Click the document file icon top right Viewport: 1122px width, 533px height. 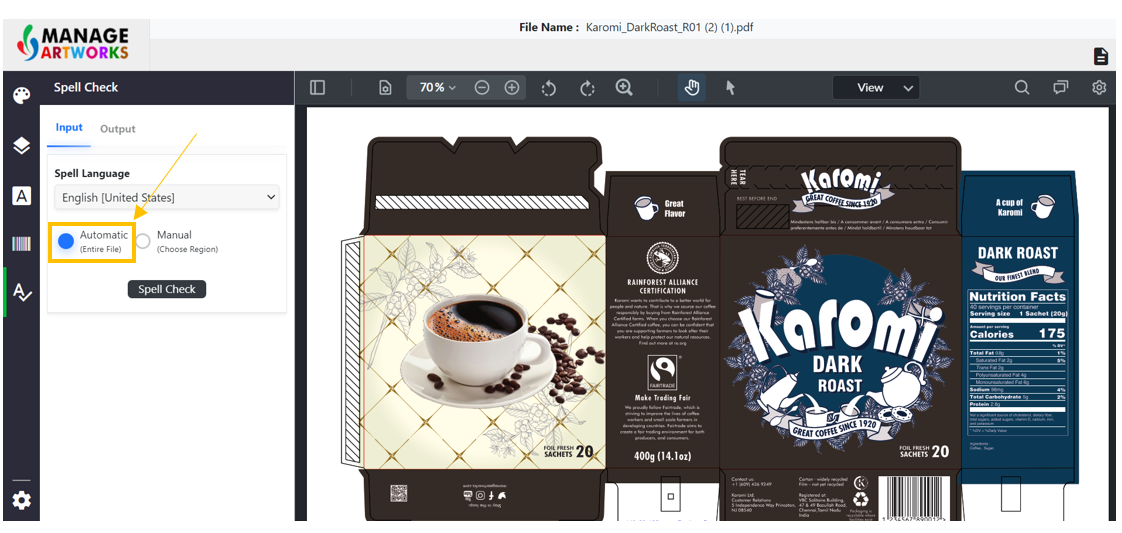pos(1101,56)
